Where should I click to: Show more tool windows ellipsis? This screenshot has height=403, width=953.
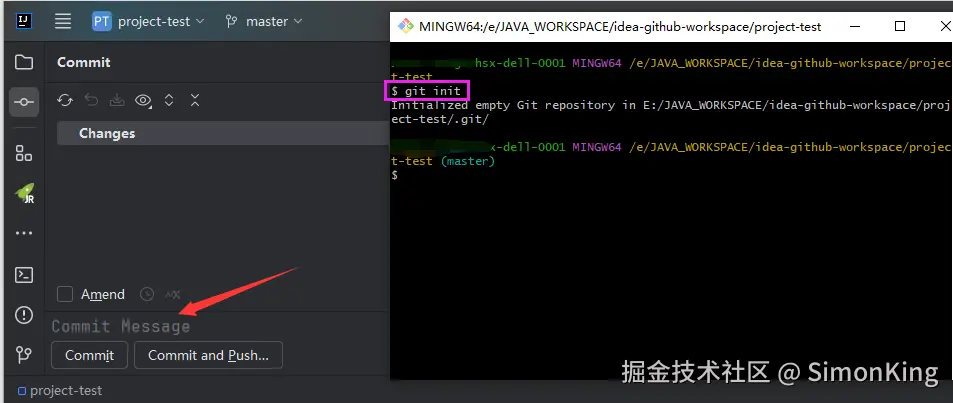[24, 233]
